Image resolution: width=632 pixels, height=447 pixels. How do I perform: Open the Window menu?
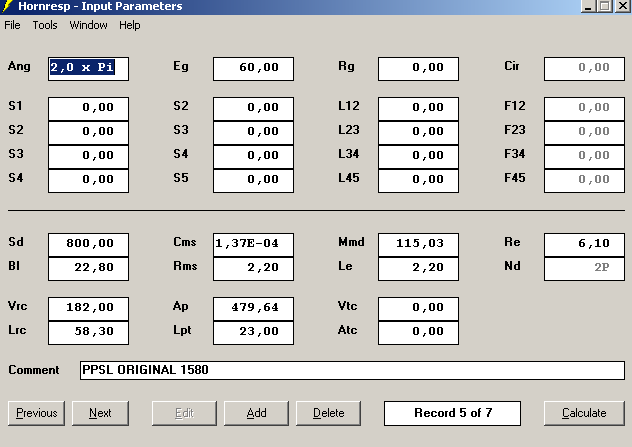88,25
